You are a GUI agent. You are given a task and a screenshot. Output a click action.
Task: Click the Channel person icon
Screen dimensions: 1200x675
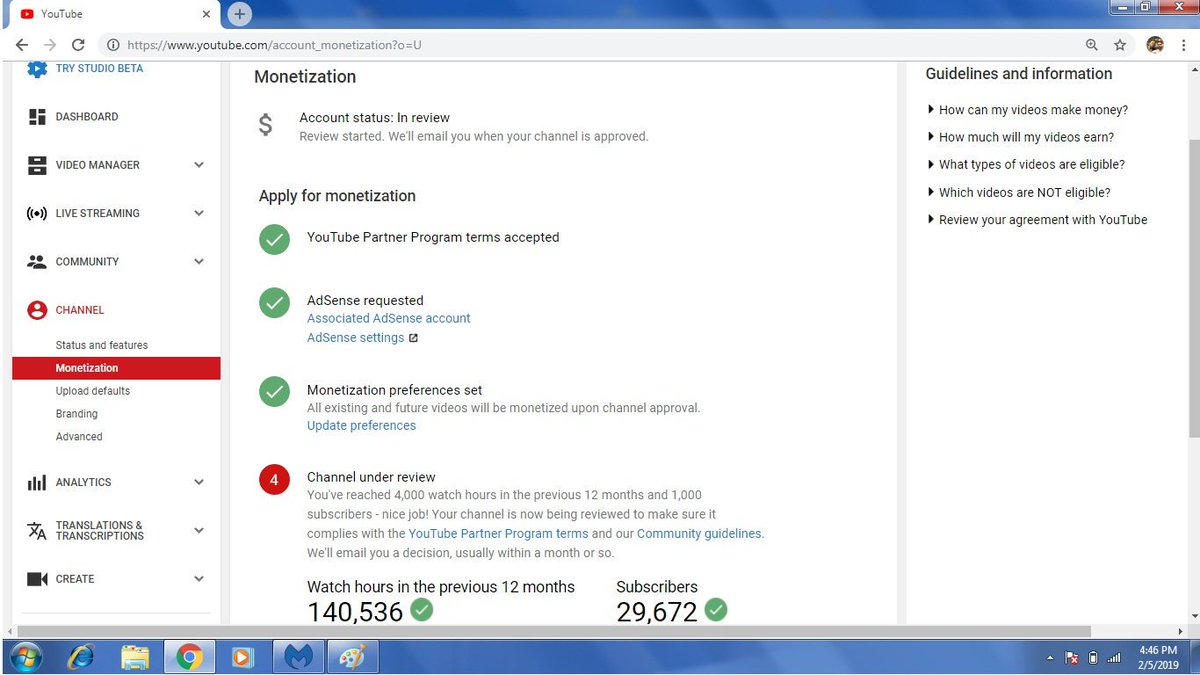point(37,310)
